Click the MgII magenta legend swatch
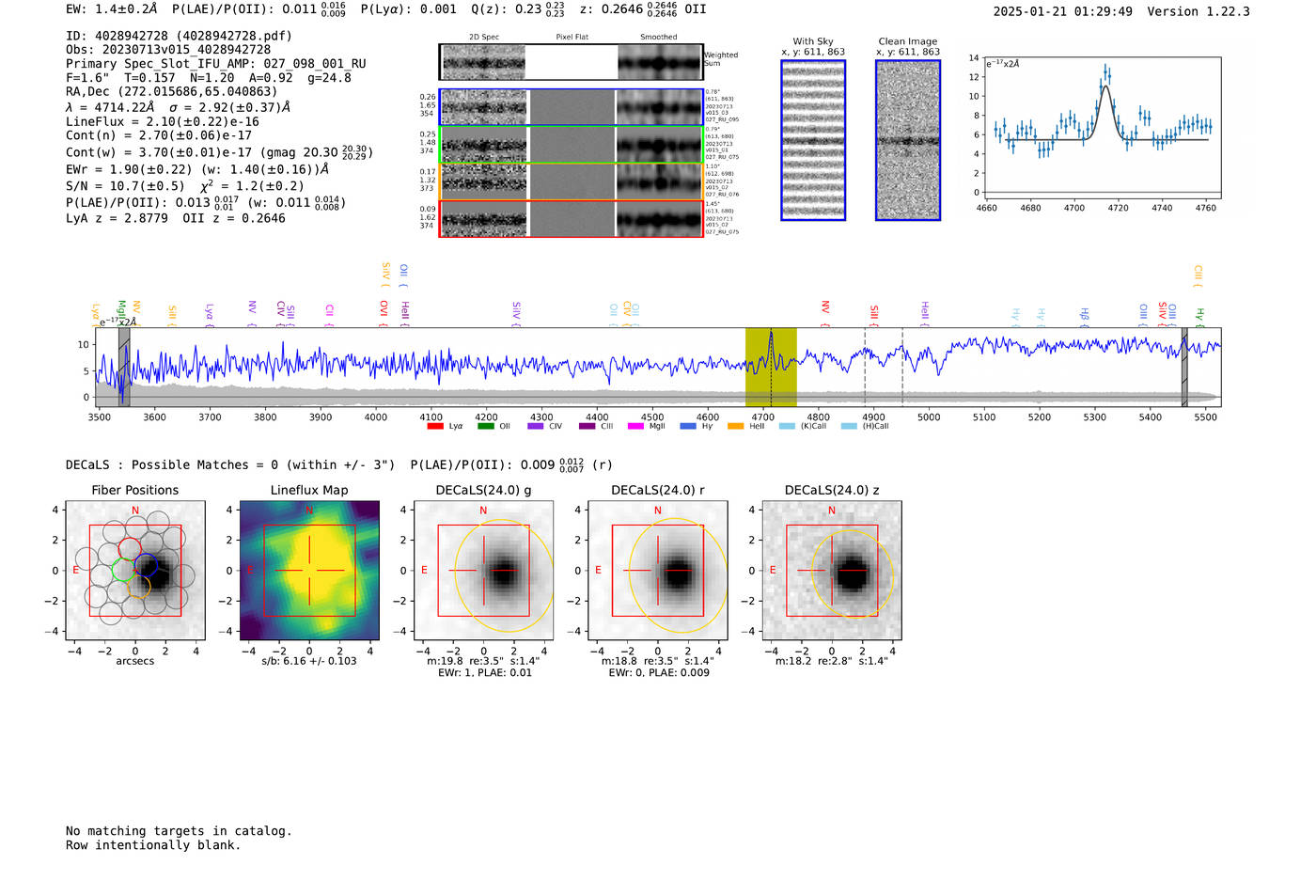The width and height of the screenshot is (1316, 896). coord(635,426)
